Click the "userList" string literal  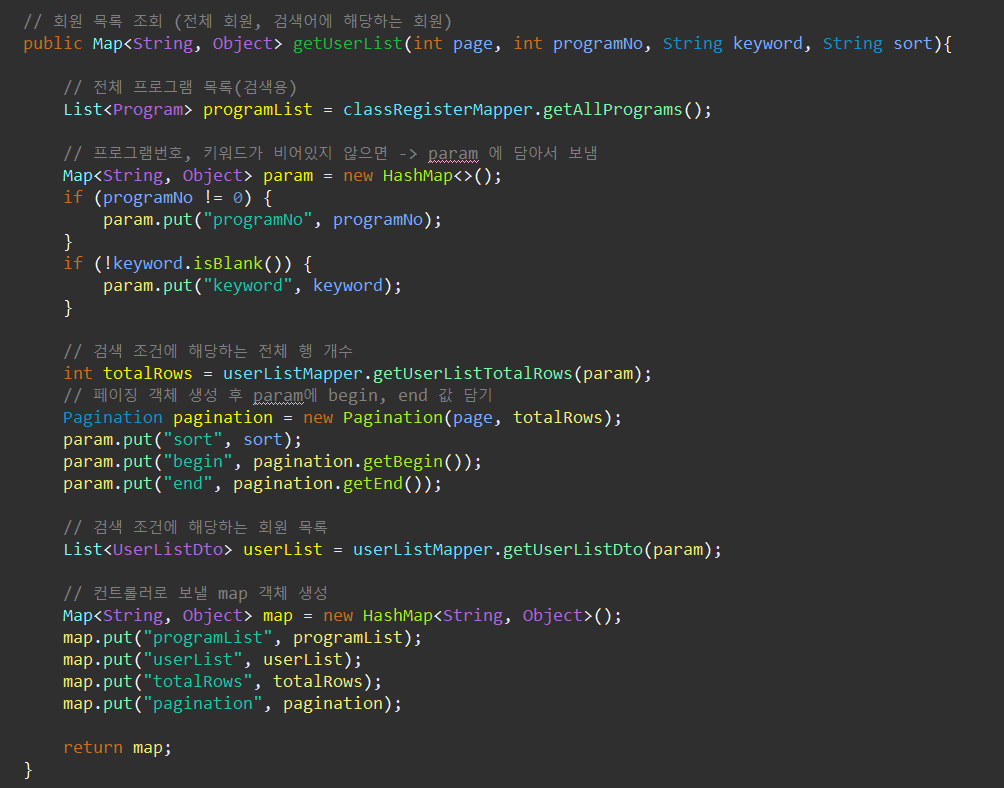pyautogui.click(x=193, y=659)
